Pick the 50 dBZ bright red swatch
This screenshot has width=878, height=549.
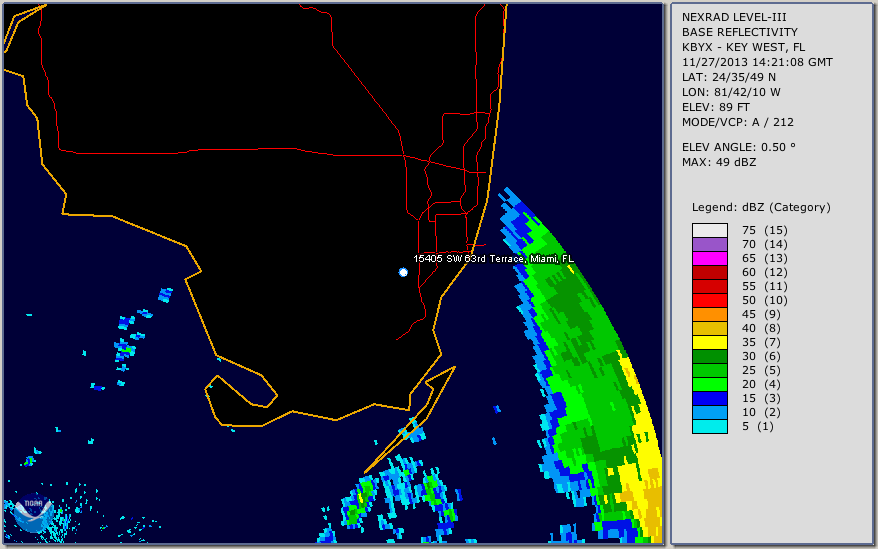pos(709,300)
